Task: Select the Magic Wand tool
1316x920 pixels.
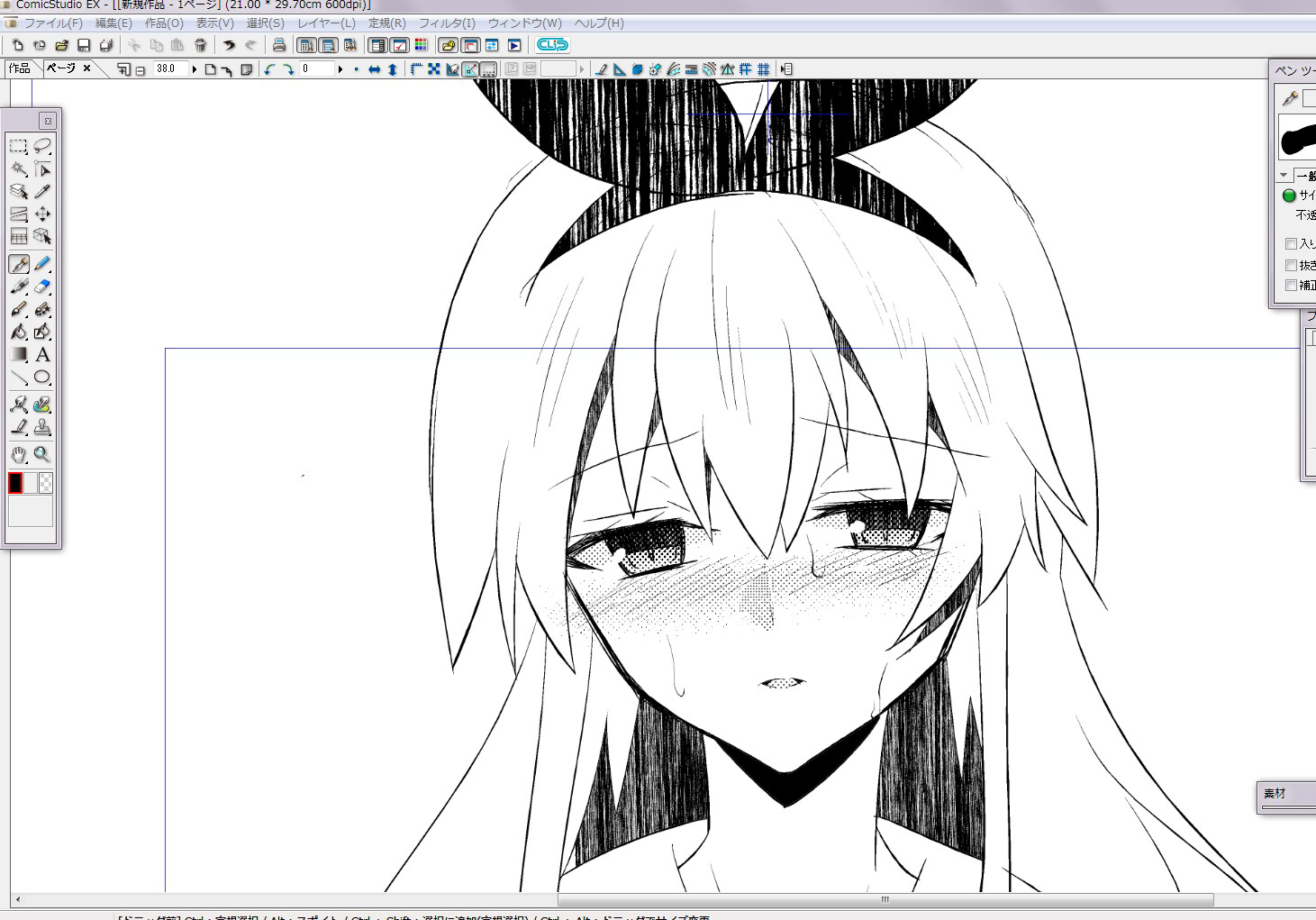Action: [x=18, y=169]
